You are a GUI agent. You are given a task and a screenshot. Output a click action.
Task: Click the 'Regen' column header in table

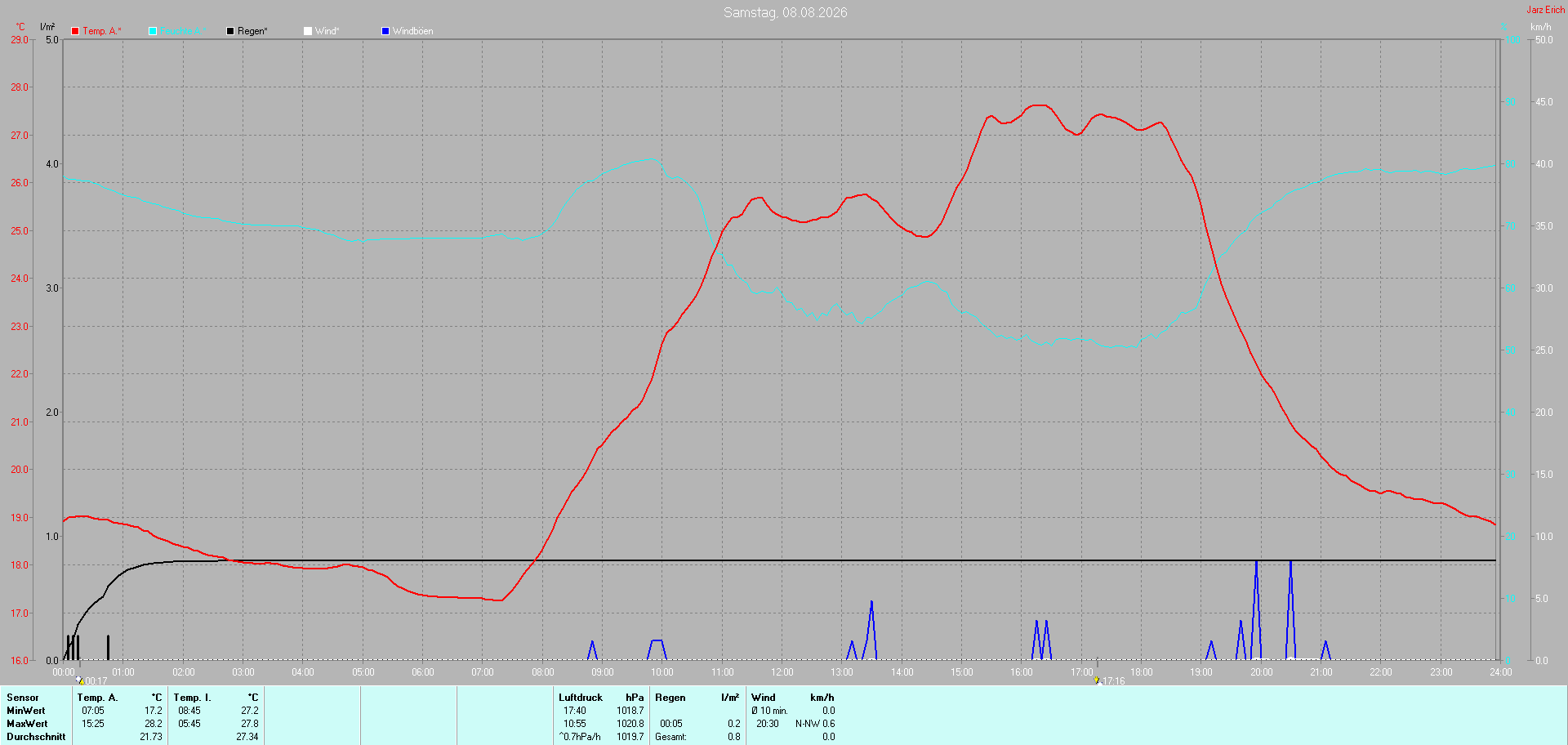(670, 698)
